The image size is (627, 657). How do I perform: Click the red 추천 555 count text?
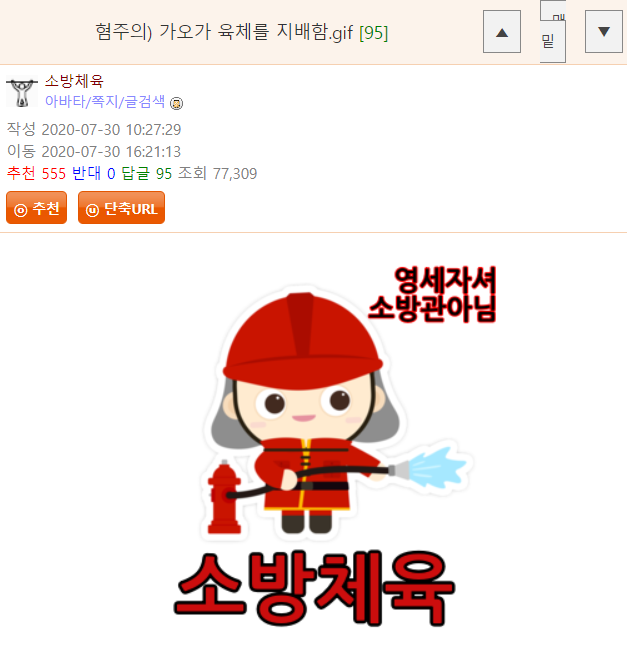36,173
